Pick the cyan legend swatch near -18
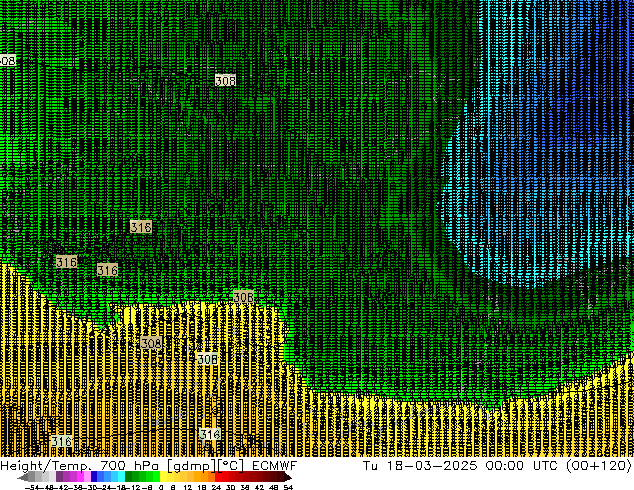634x490 pixels. coord(121,476)
